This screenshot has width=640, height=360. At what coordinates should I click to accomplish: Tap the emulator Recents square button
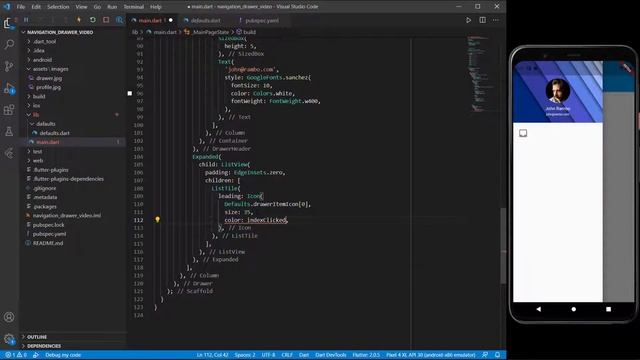[609, 309]
